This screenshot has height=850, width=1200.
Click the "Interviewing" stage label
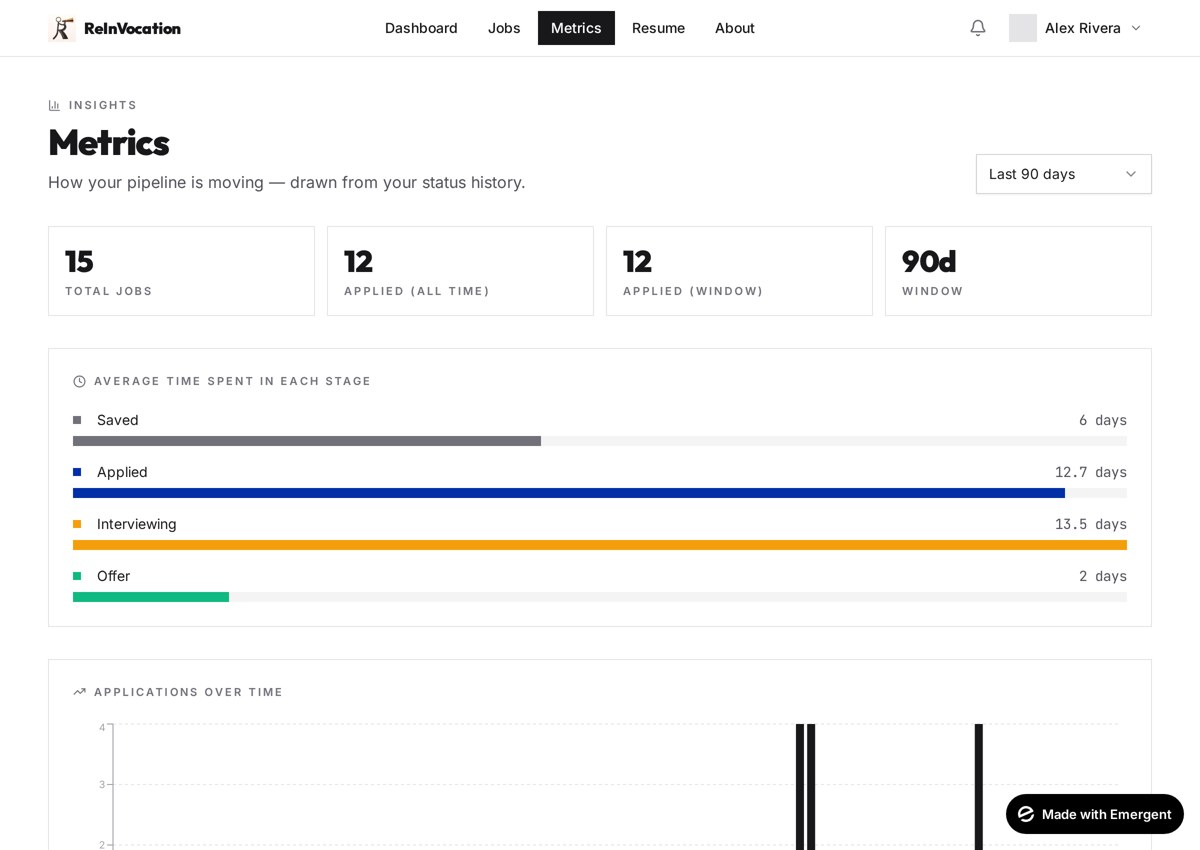click(137, 524)
